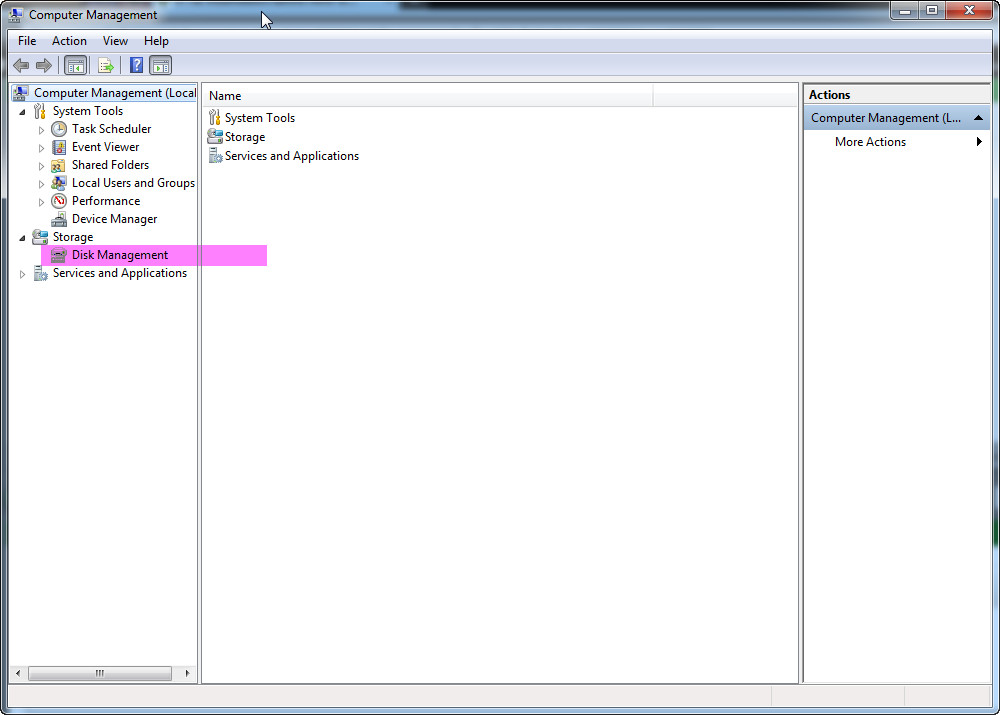Select Disk Management in the tree

(120, 255)
